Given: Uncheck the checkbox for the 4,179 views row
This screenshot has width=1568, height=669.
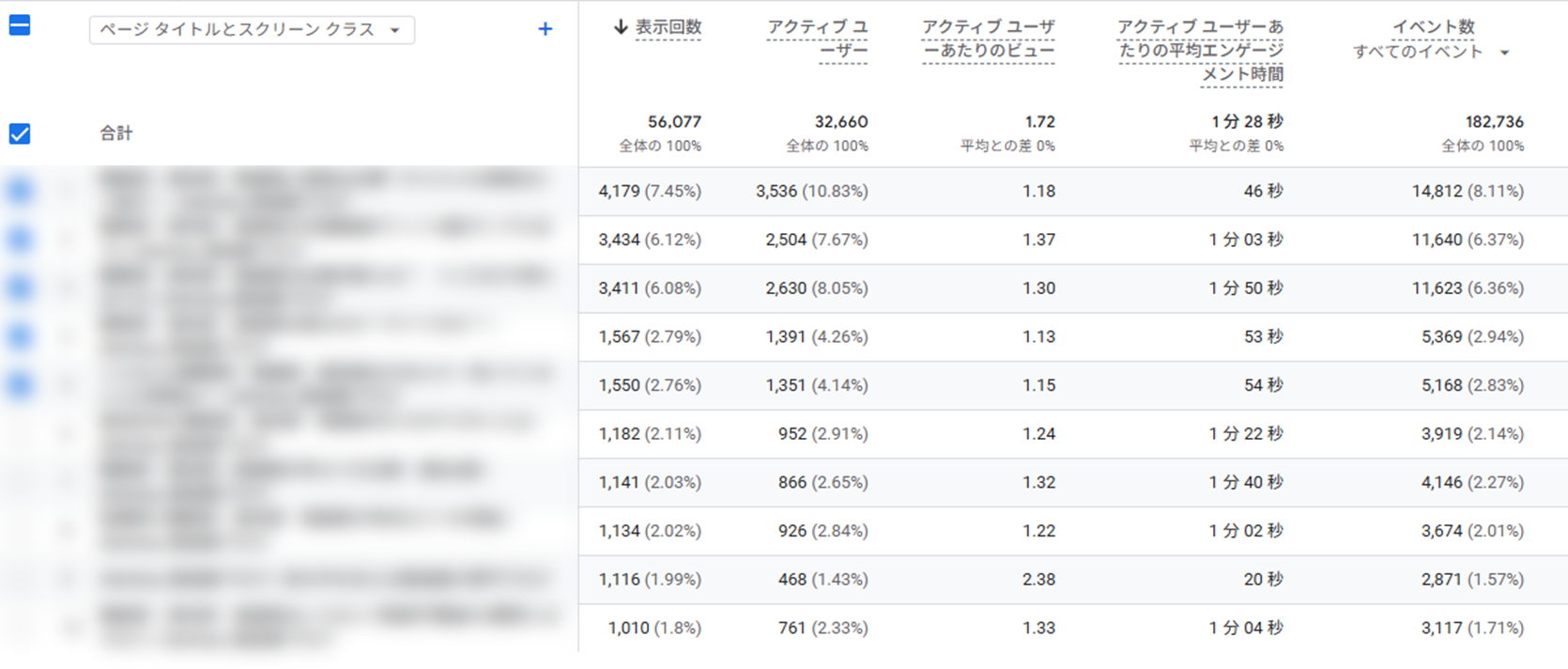Looking at the screenshot, I should (20, 192).
